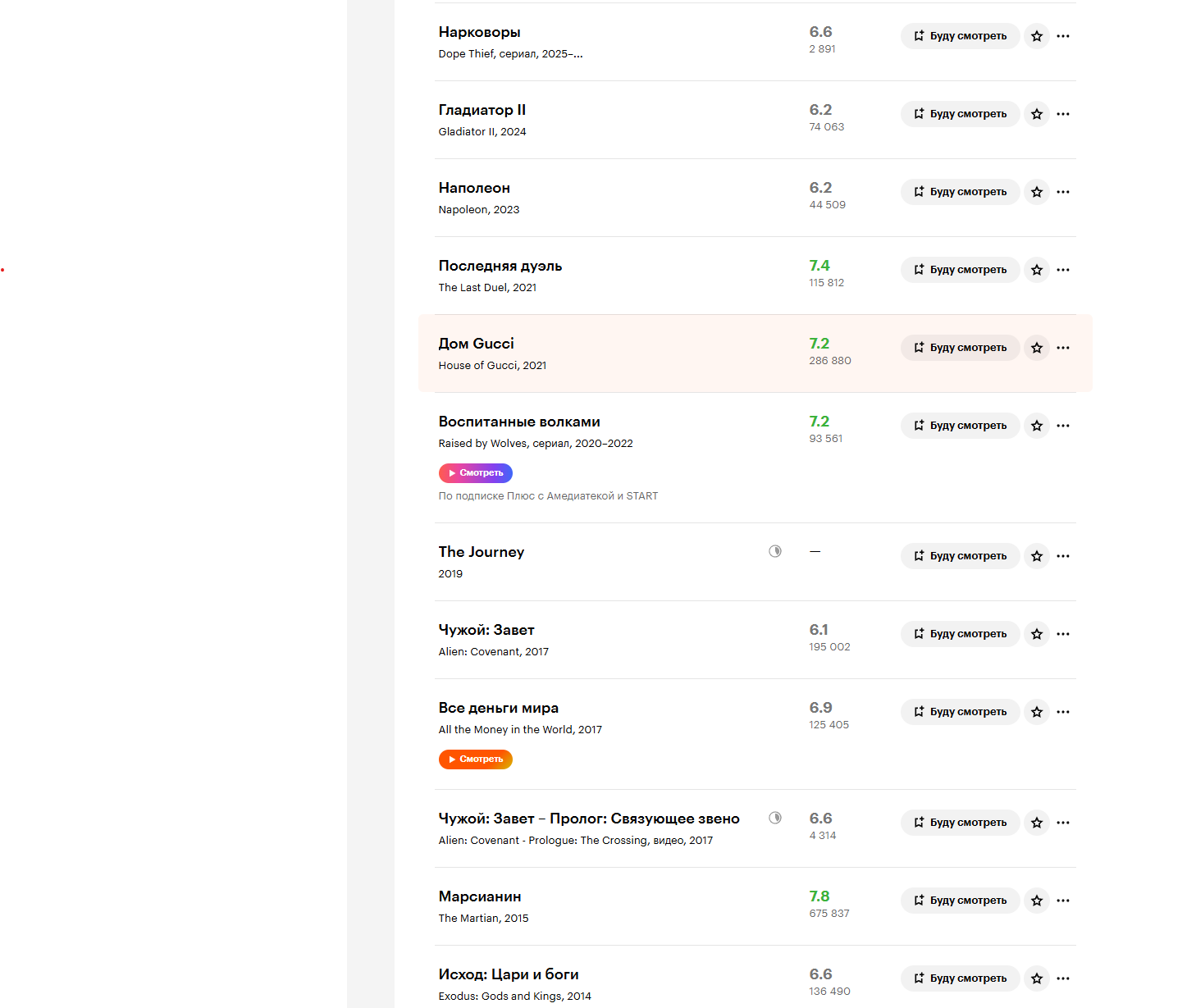Image resolution: width=1196 pixels, height=1008 pixels.
Task: Click the half-circle icon beside The Journey
Action: coord(775,551)
